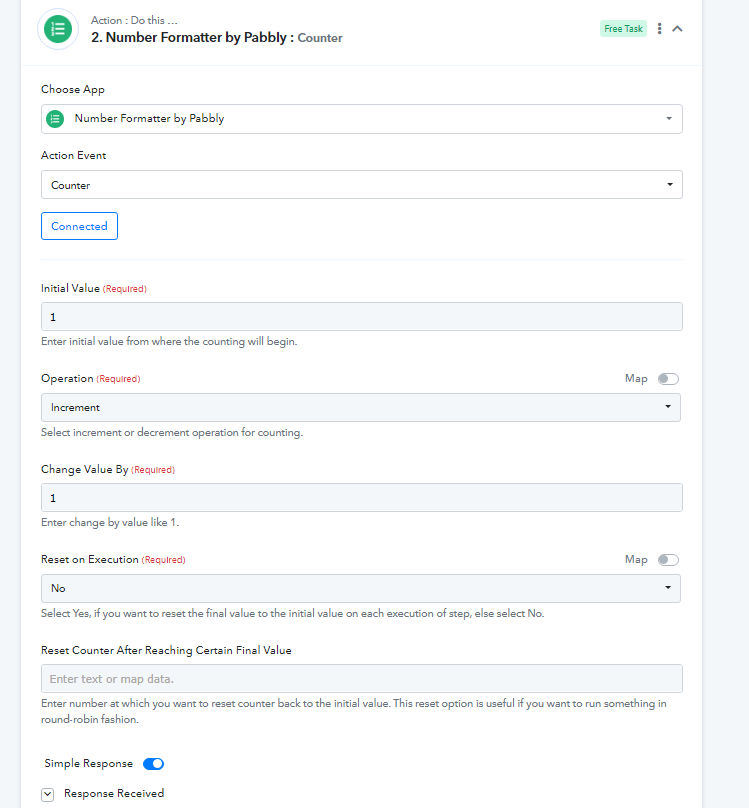
Task: Click the Connected button
Action: point(79,226)
